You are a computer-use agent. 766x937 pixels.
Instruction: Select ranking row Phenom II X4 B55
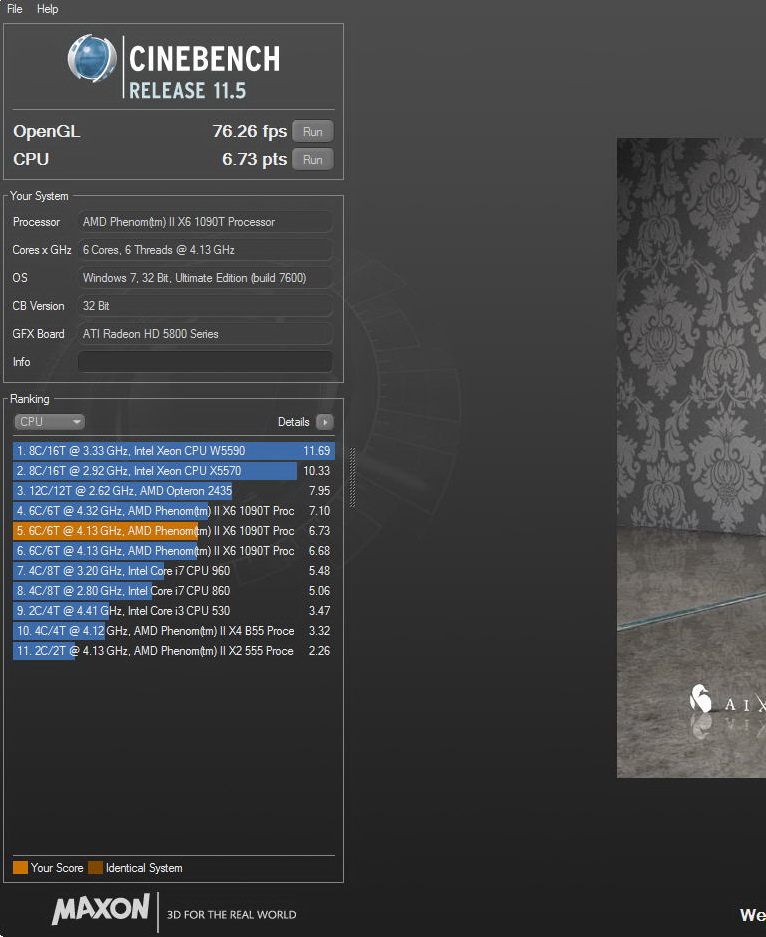173,631
